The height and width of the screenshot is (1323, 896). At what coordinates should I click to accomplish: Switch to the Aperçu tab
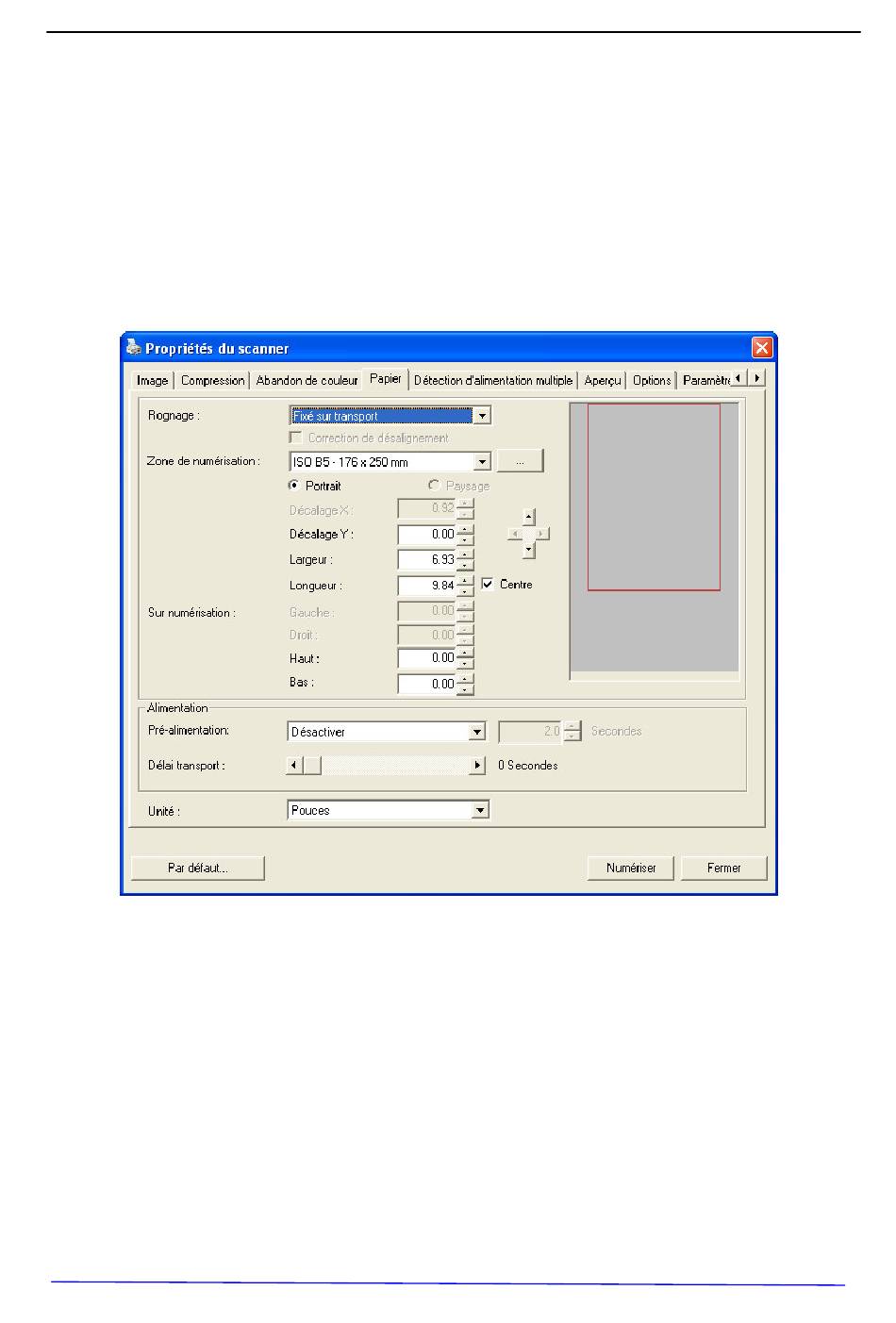click(x=602, y=380)
